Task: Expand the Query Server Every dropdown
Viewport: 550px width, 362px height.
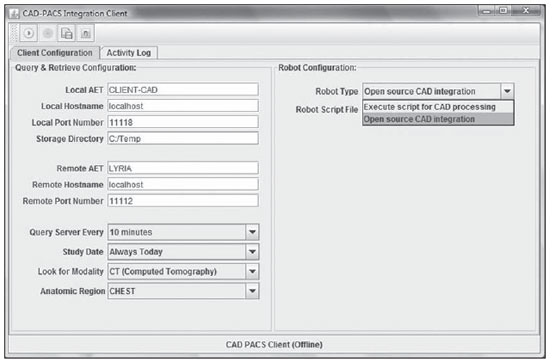Action: [252, 232]
